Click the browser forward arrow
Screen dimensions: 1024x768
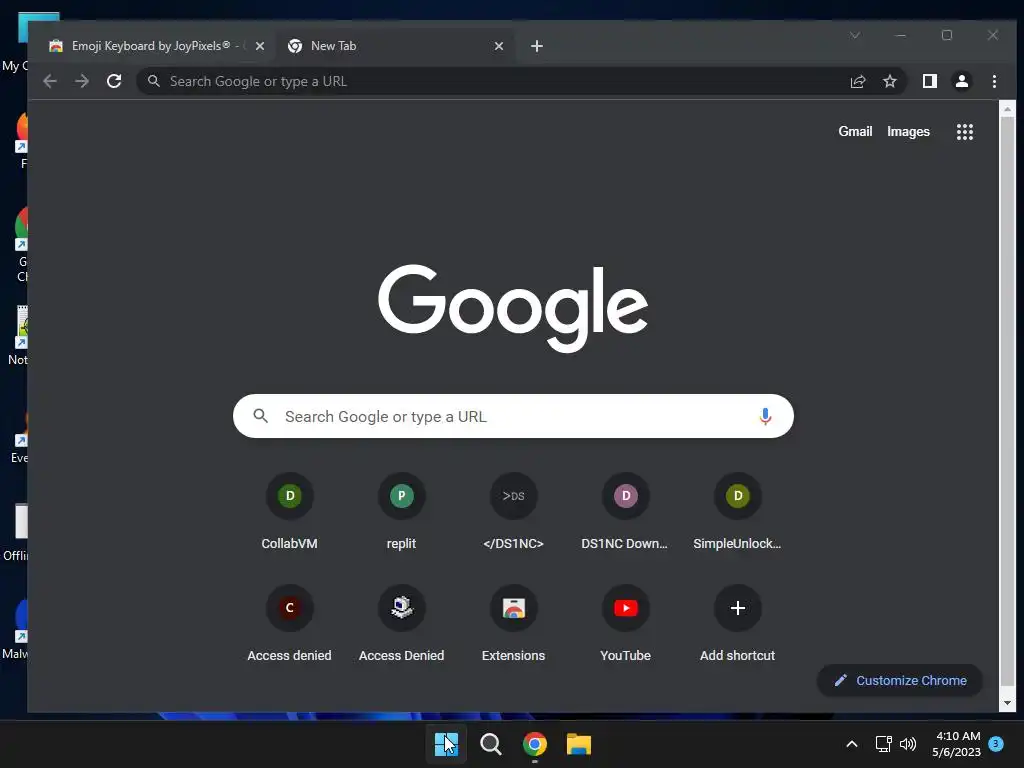82,81
